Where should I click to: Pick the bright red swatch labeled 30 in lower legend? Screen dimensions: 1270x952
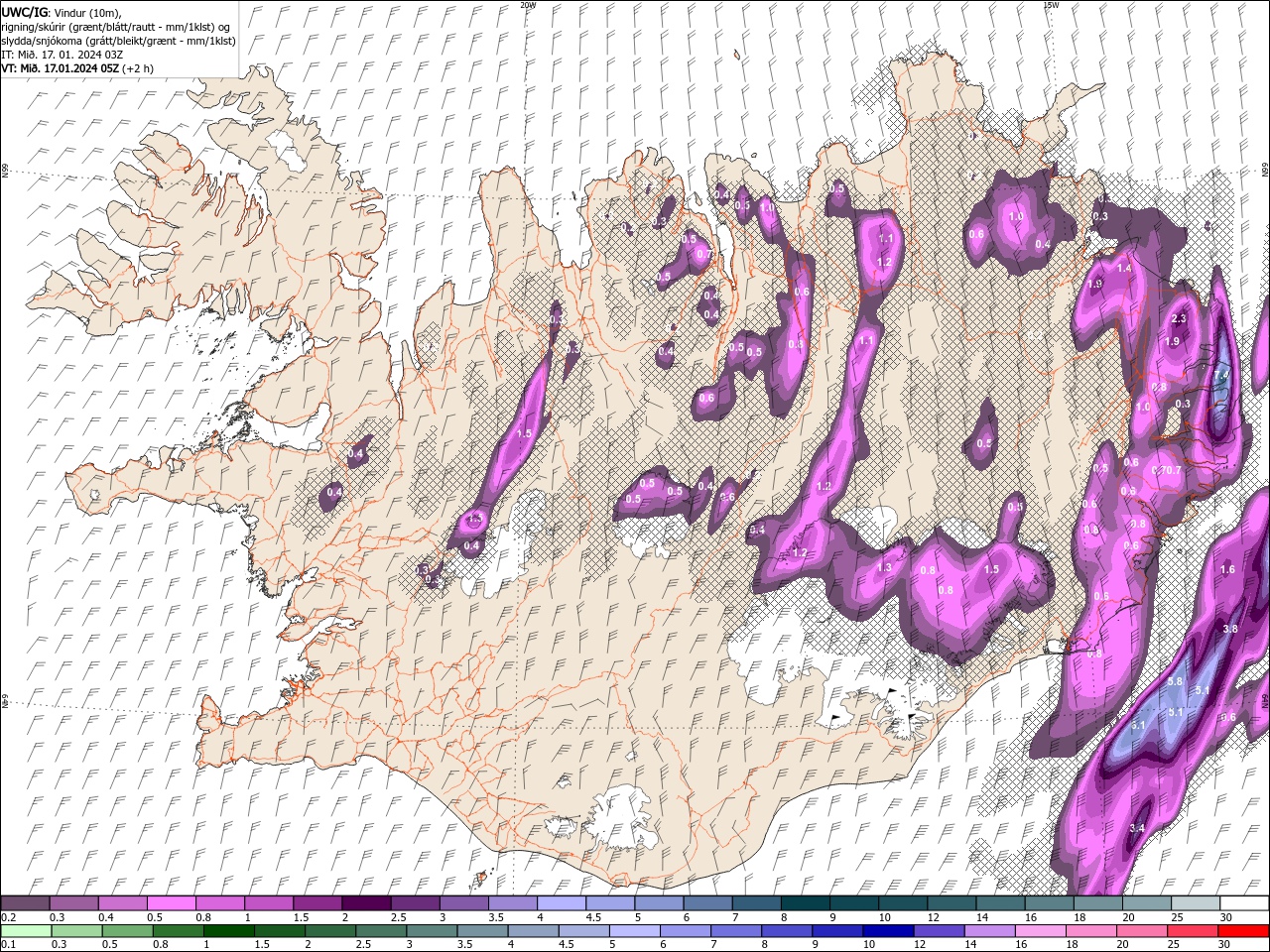click(1243, 931)
